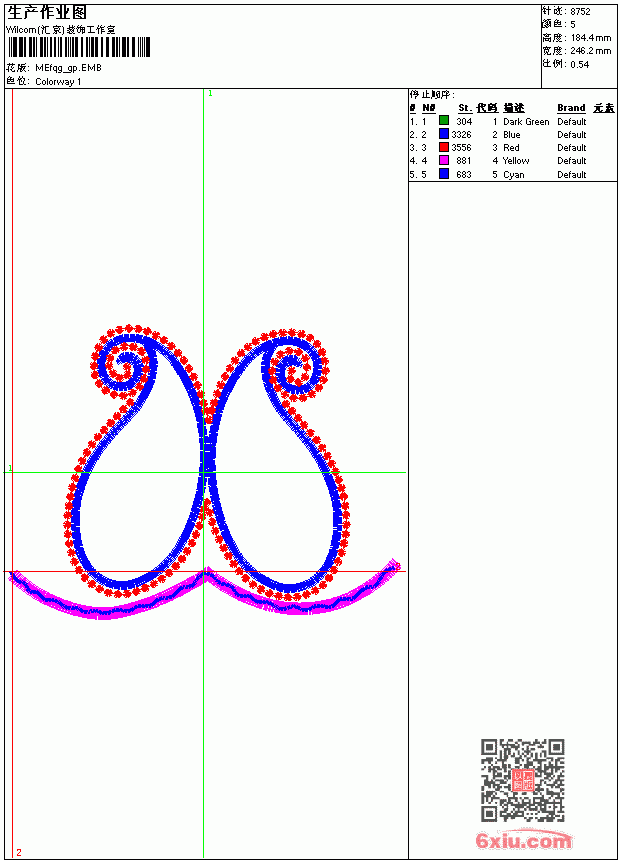Click the MEfqg_gp.EMB file name
The width and height of the screenshot is (620, 860).
(68, 68)
